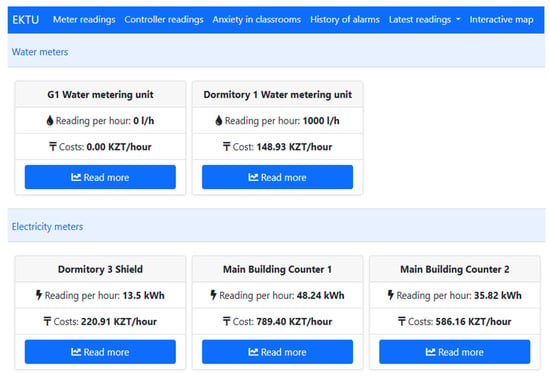
Task: Click the 789.40 KZT/hour cost value
Action: point(294,321)
